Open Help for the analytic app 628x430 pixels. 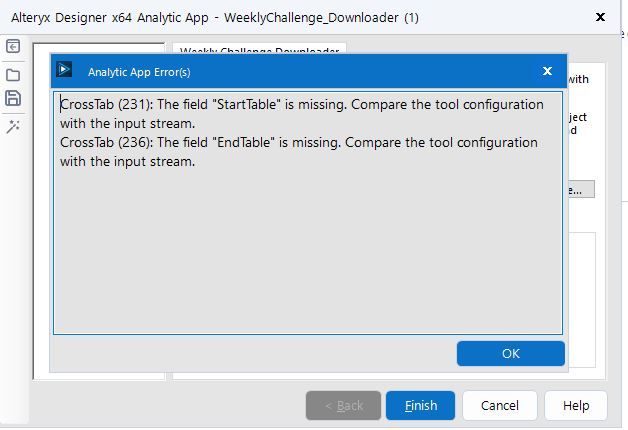(576, 405)
